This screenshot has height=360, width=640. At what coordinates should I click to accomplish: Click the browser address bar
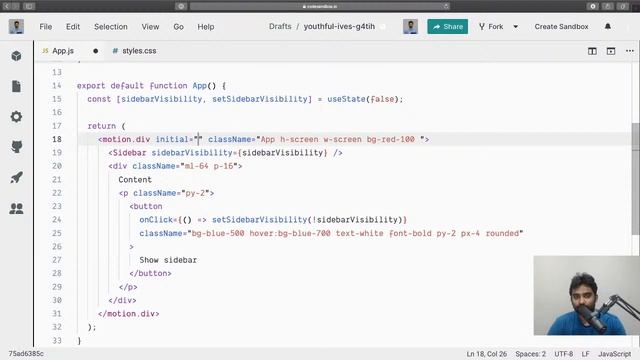pos(320,6)
